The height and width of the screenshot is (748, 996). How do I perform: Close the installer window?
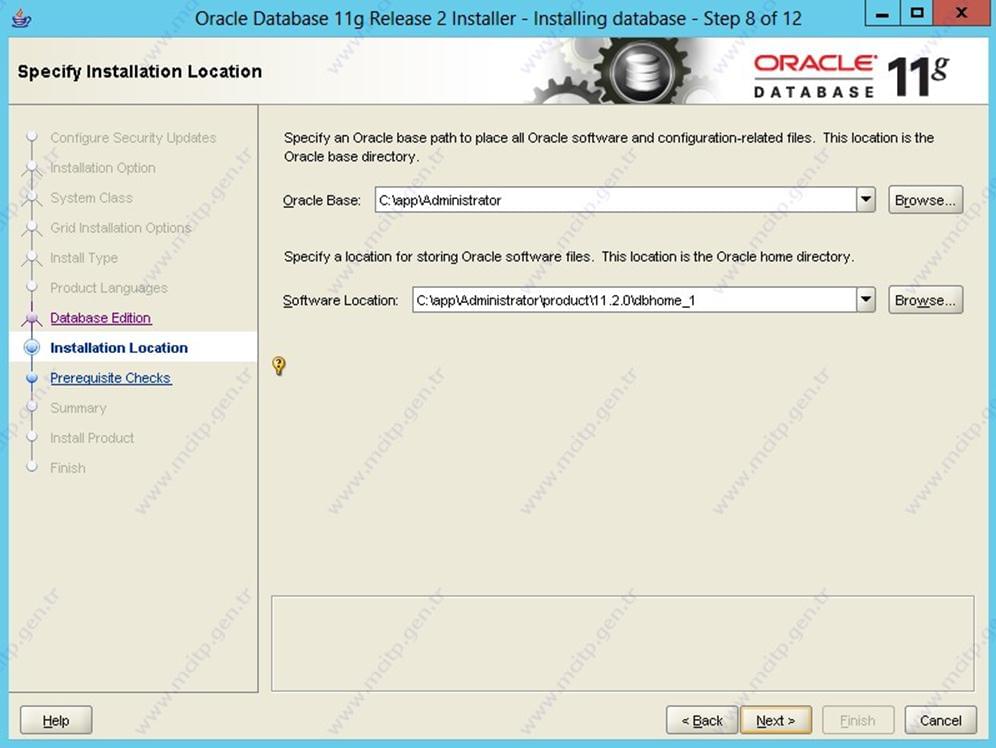961,13
